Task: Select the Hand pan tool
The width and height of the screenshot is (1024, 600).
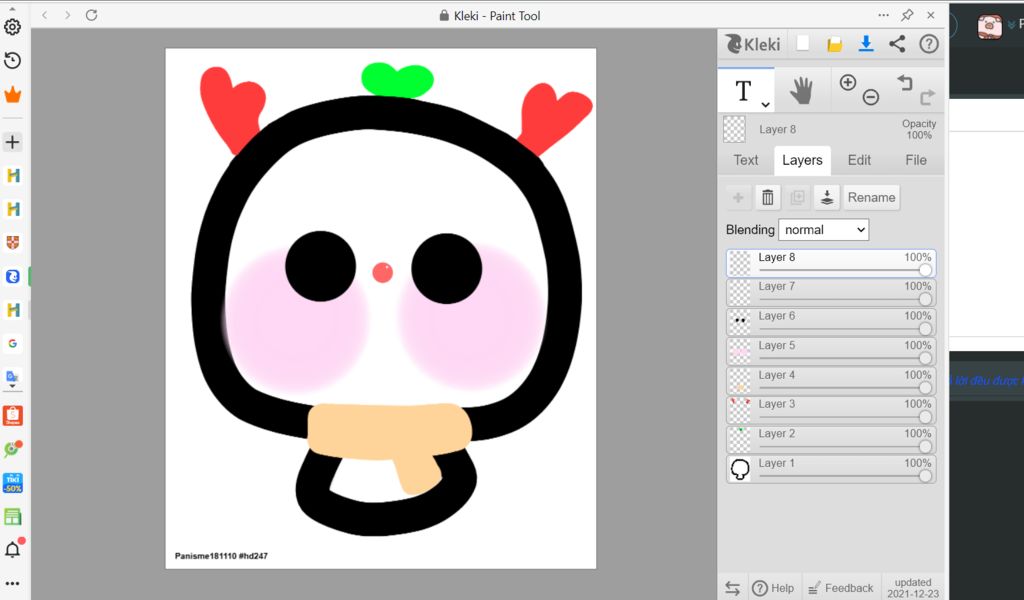Action: 801,91
